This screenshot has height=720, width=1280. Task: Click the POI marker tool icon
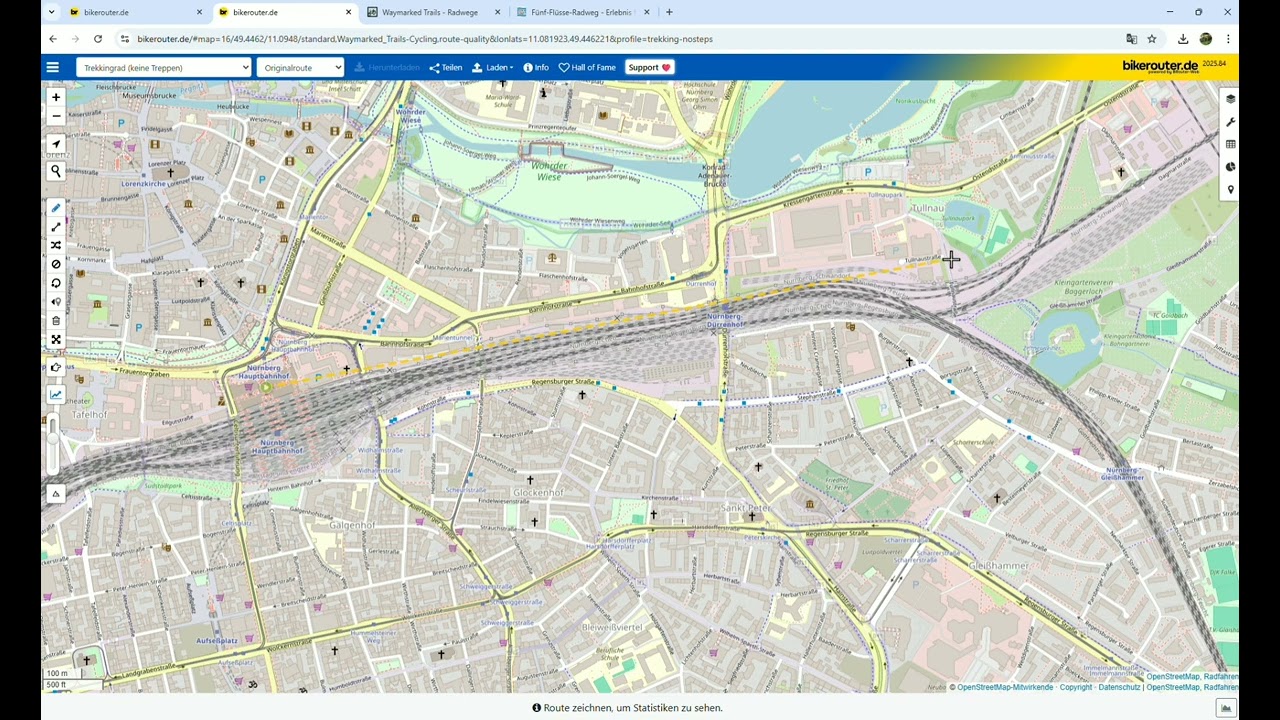56,302
